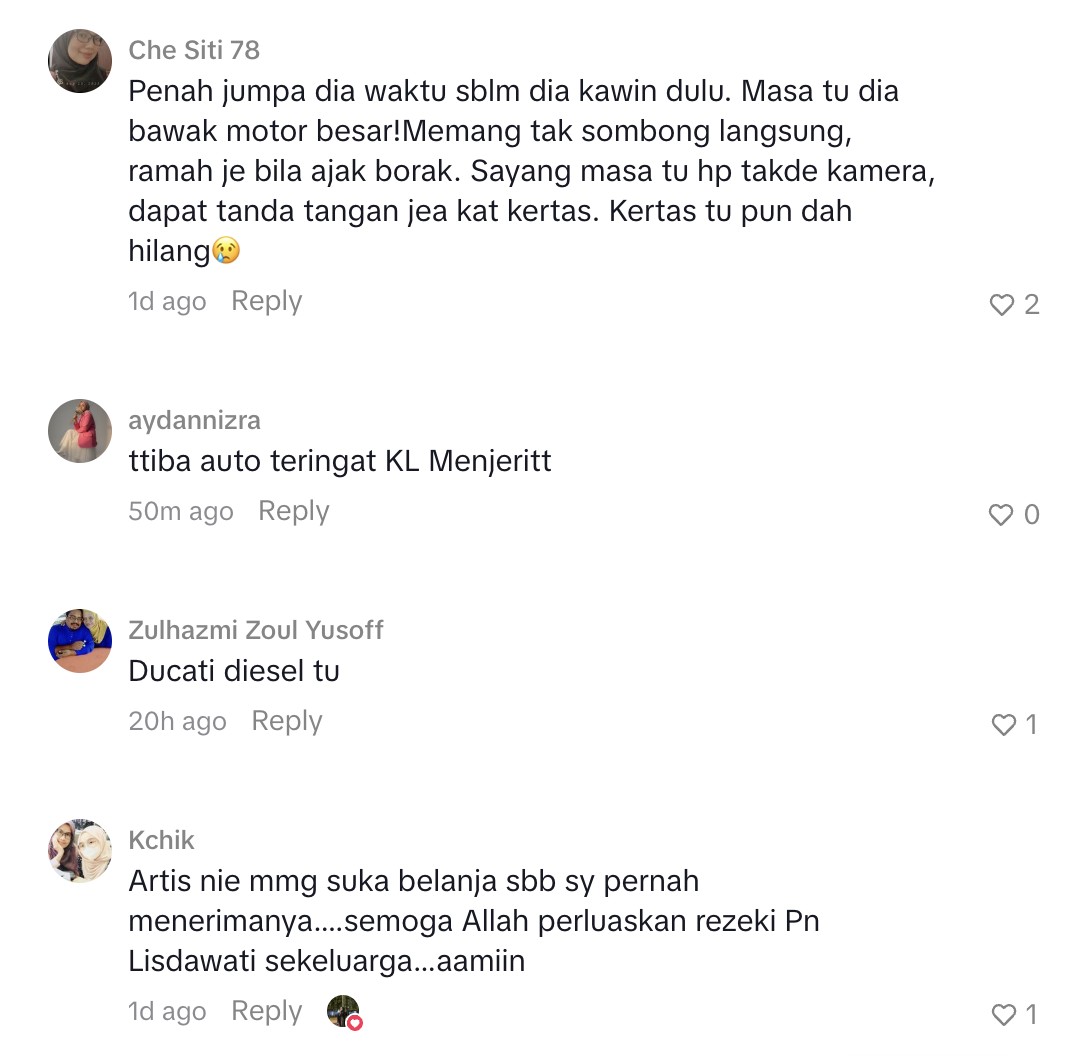Tap the heart on Kchik's comment
Viewport: 1088px width, 1056px height.
[1003, 1014]
